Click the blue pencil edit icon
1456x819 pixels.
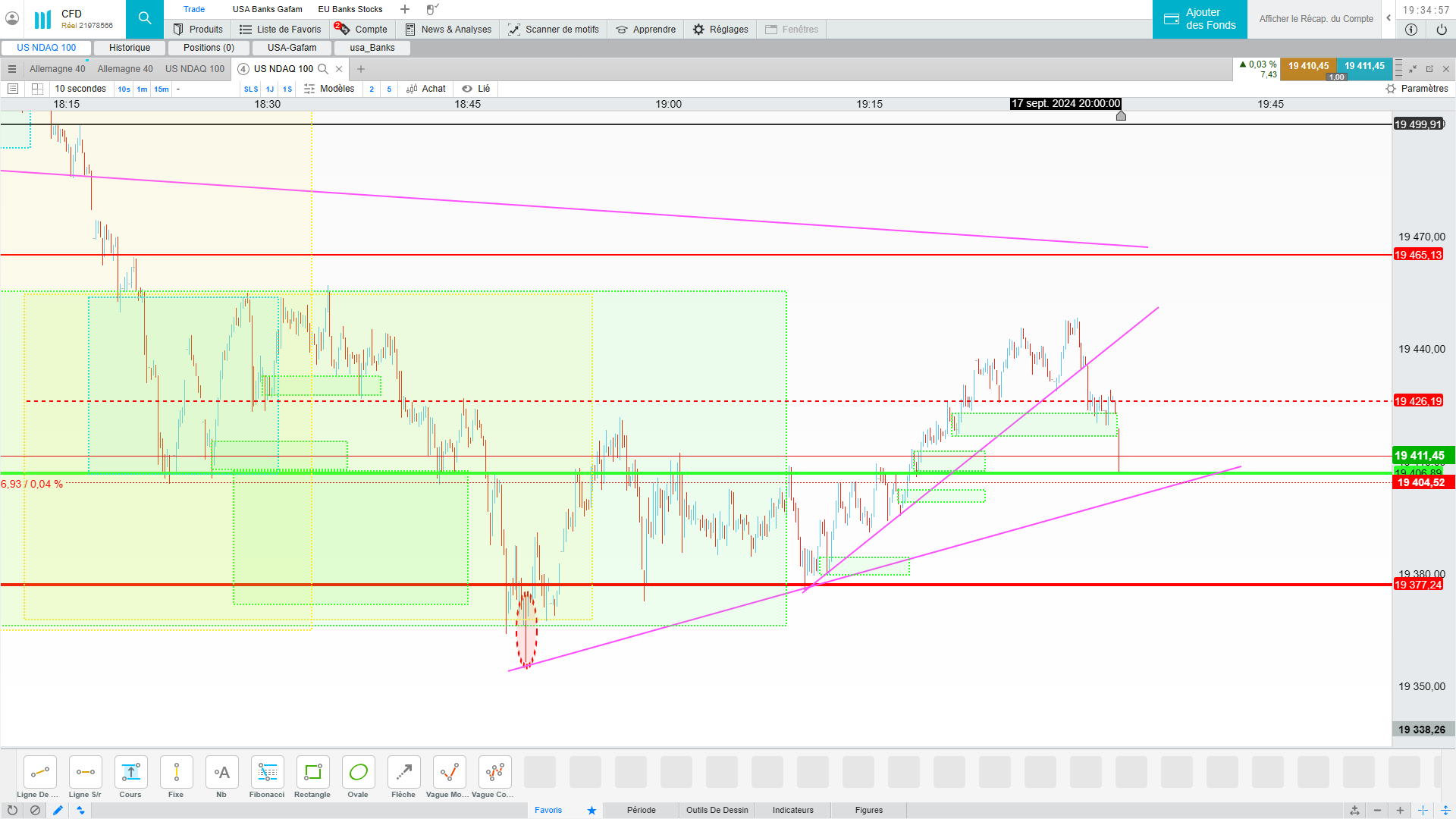coord(58,810)
